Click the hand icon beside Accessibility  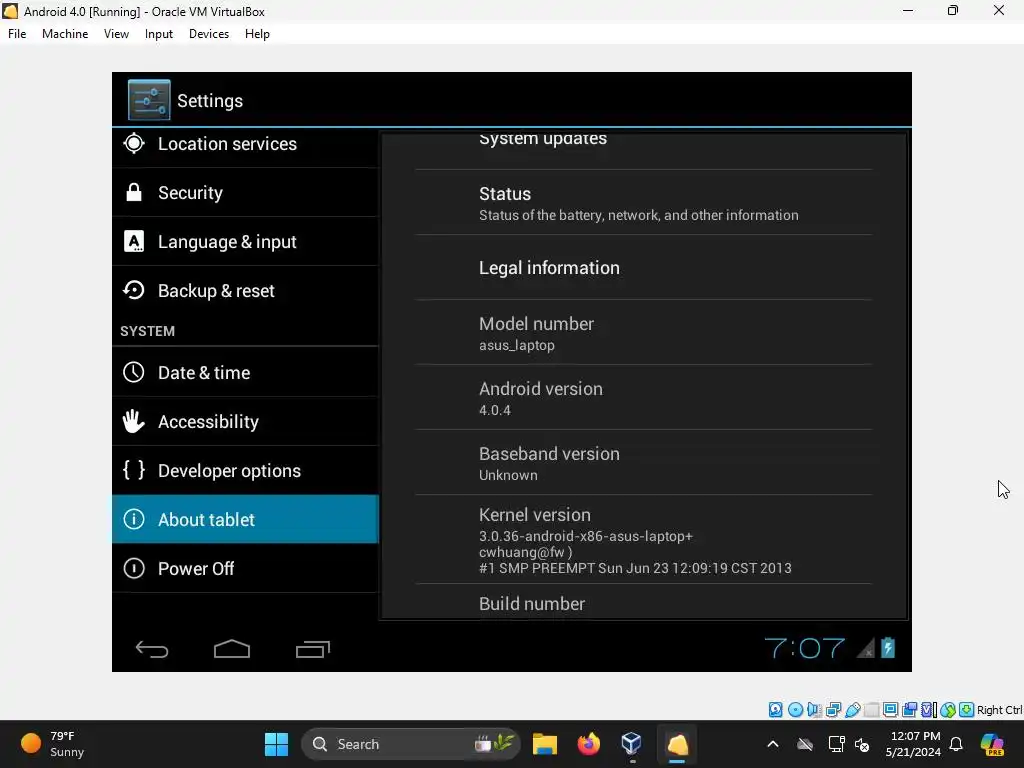[134, 421]
